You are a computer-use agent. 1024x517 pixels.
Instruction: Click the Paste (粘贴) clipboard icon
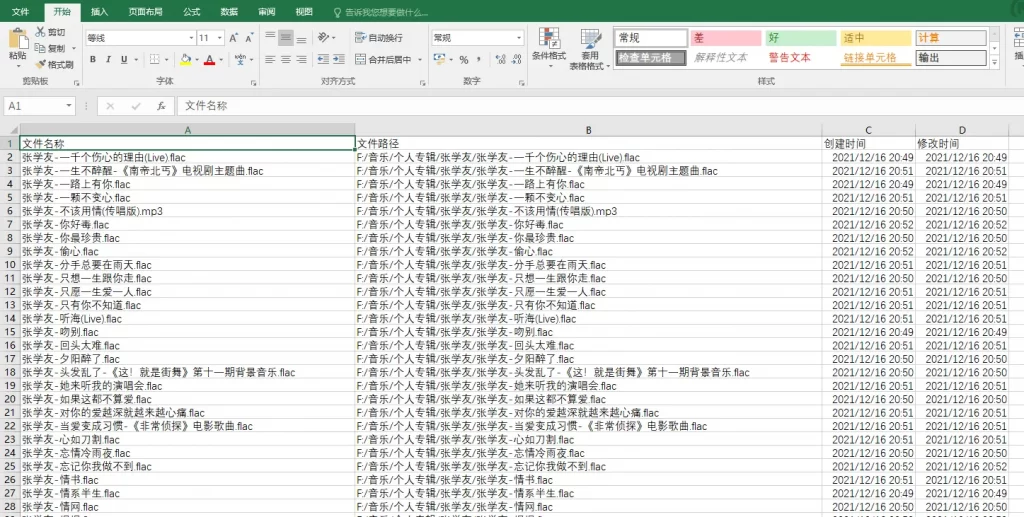click(18, 39)
